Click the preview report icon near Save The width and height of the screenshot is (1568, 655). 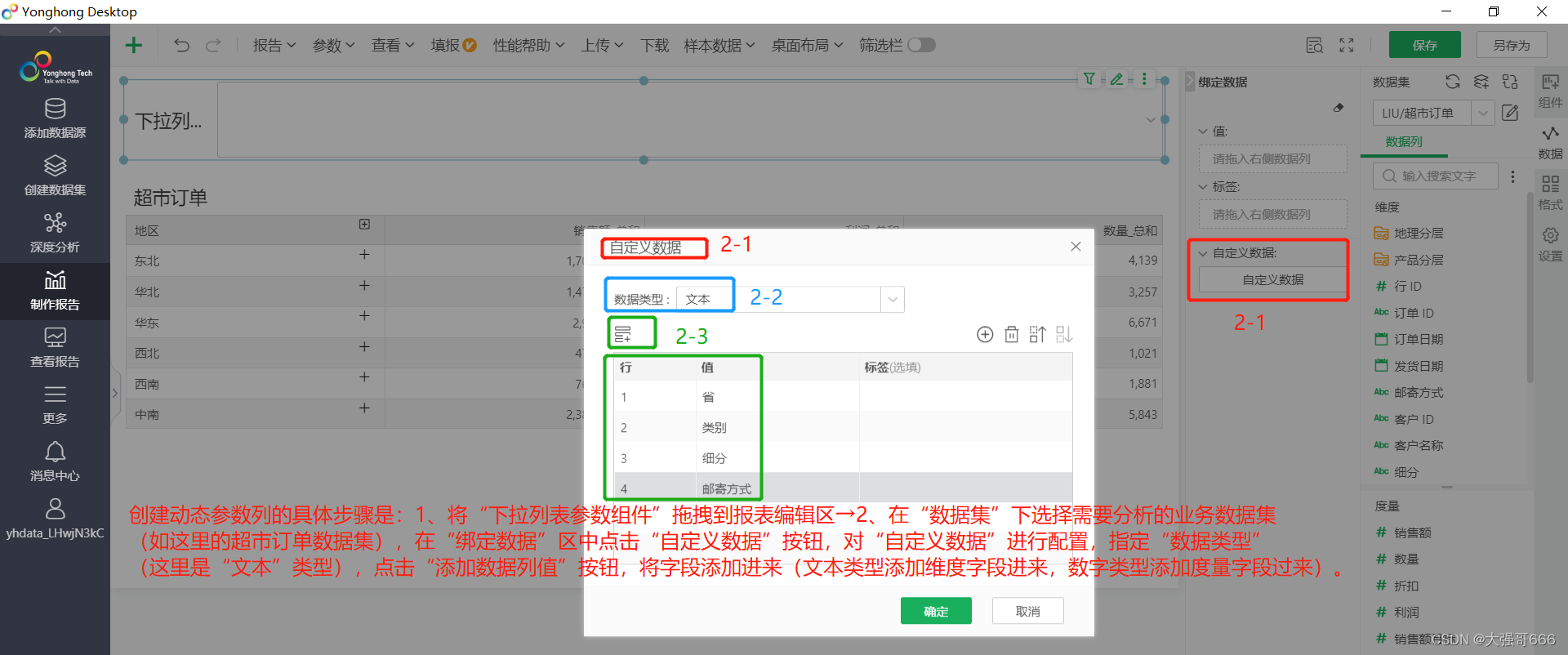tap(1314, 46)
